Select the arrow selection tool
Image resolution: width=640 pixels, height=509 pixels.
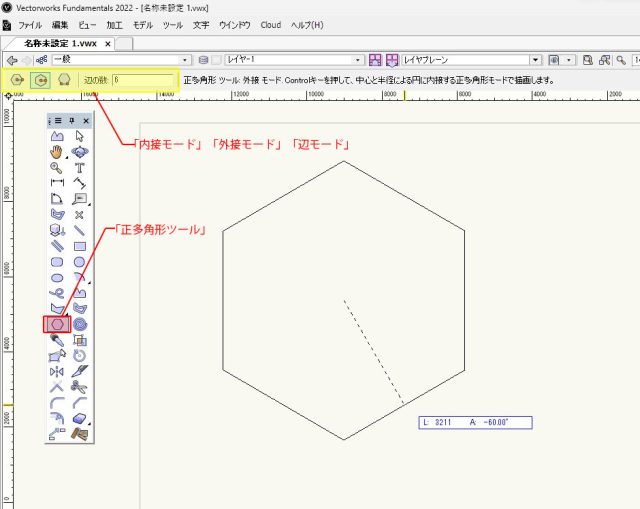(80, 136)
